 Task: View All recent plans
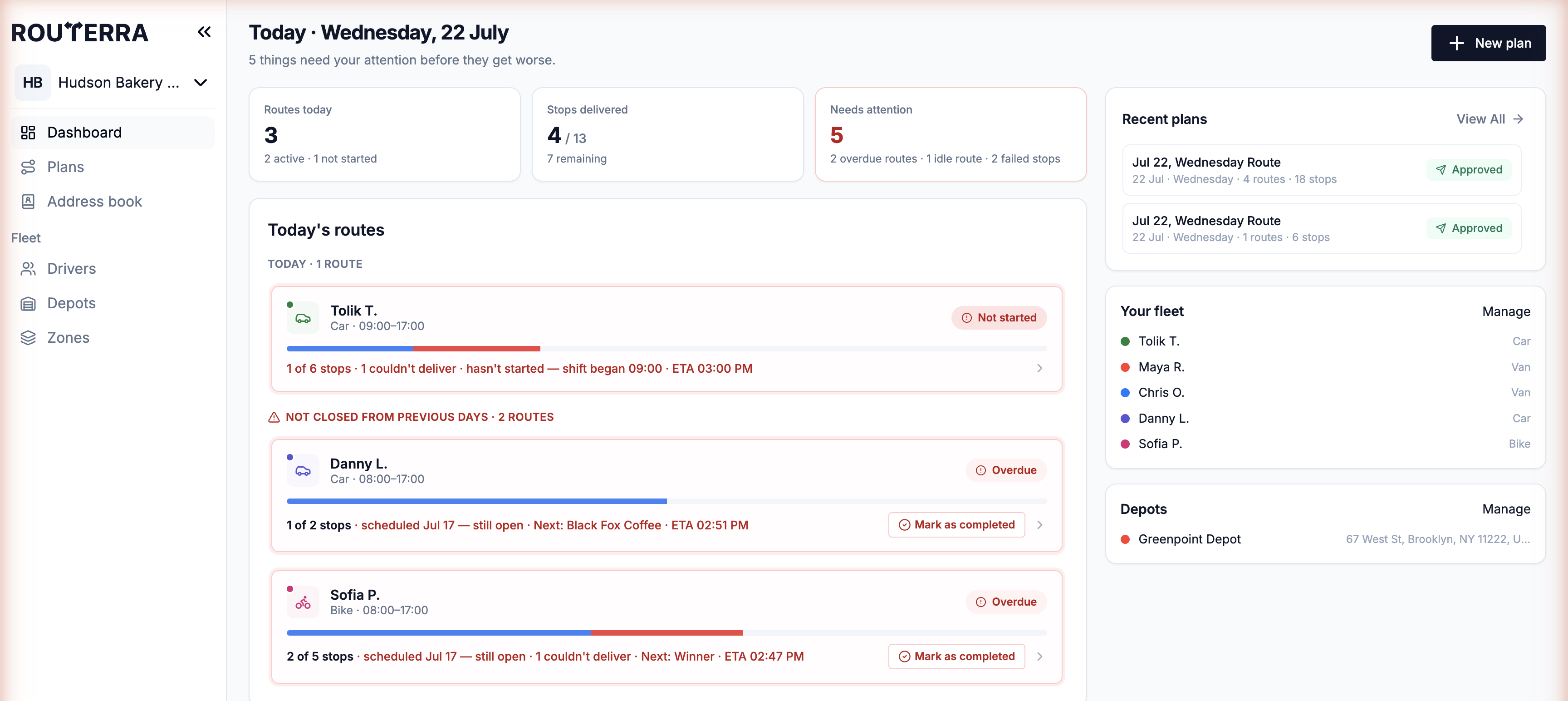pyautogui.click(x=1489, y=119)
